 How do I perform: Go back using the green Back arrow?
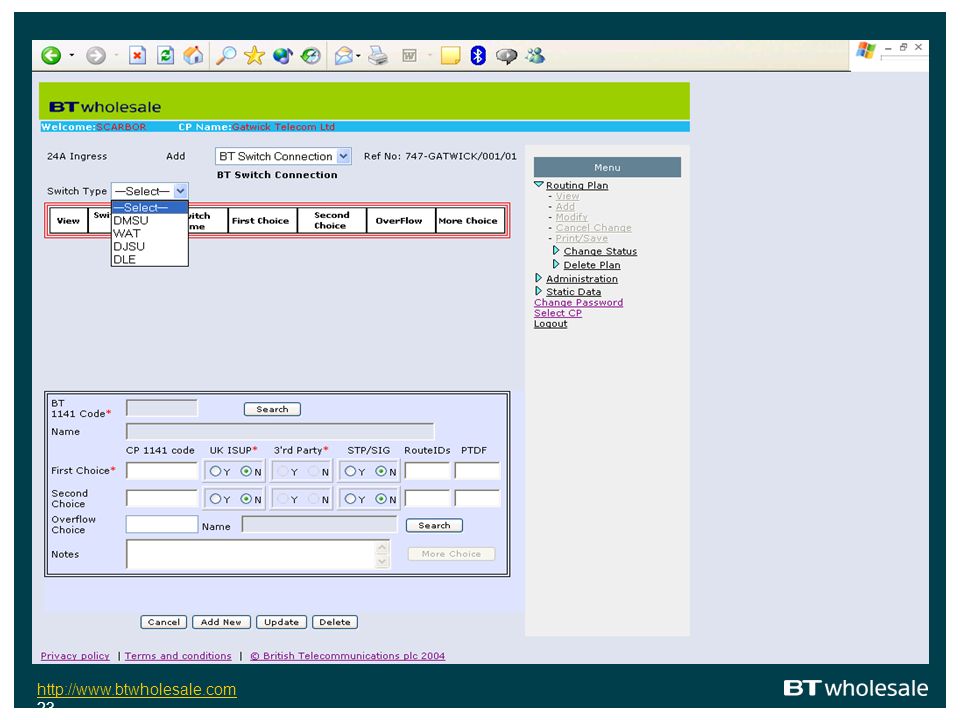point(51,56)
